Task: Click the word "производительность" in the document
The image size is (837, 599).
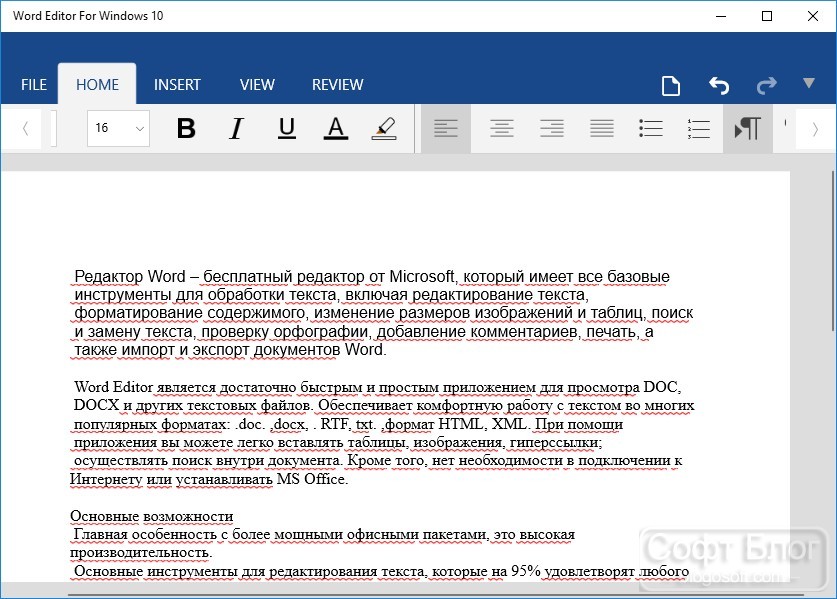Action: click(x=141, y=553)
